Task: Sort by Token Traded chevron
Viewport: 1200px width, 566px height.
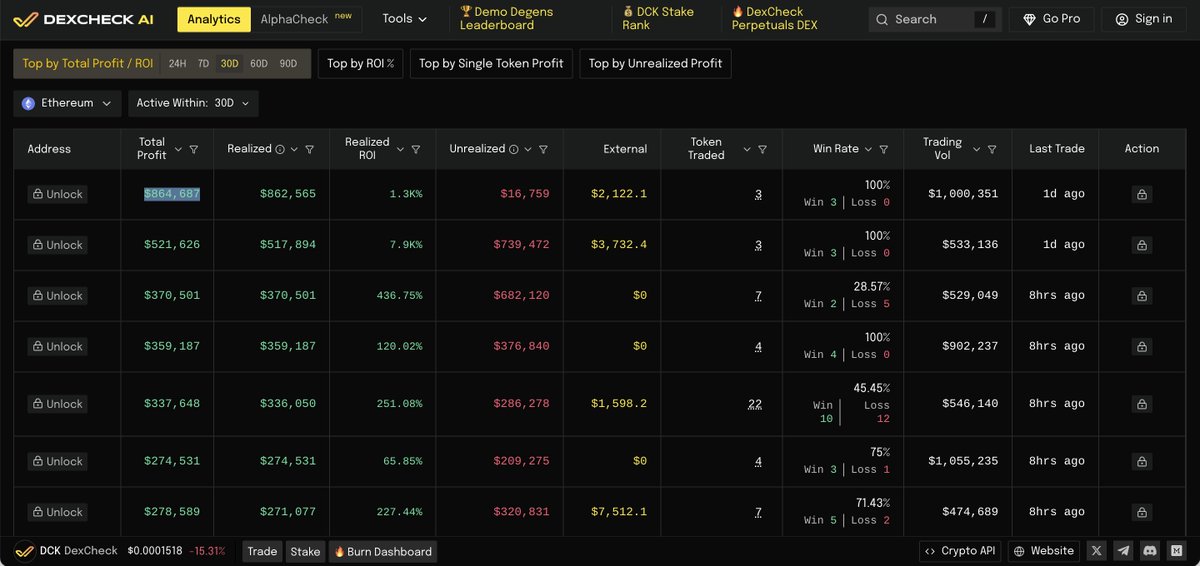Action: coord(746,149)
